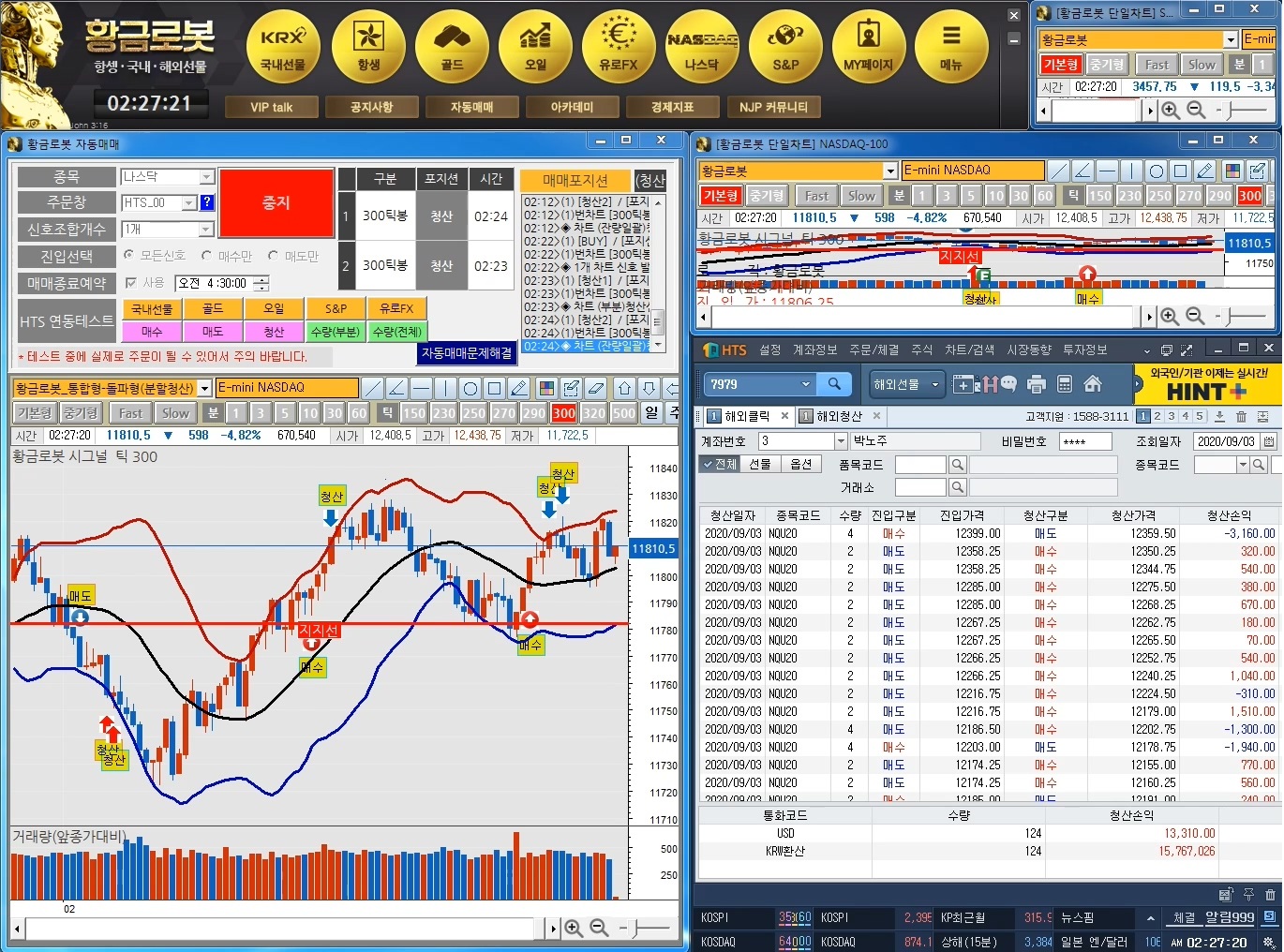Toggle 기본형 mode in NASDAQ-100 chart window

(721, 195)
